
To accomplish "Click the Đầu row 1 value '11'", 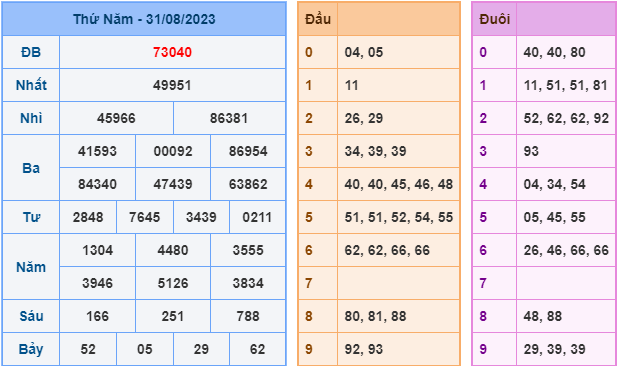I will pos(352,85).
